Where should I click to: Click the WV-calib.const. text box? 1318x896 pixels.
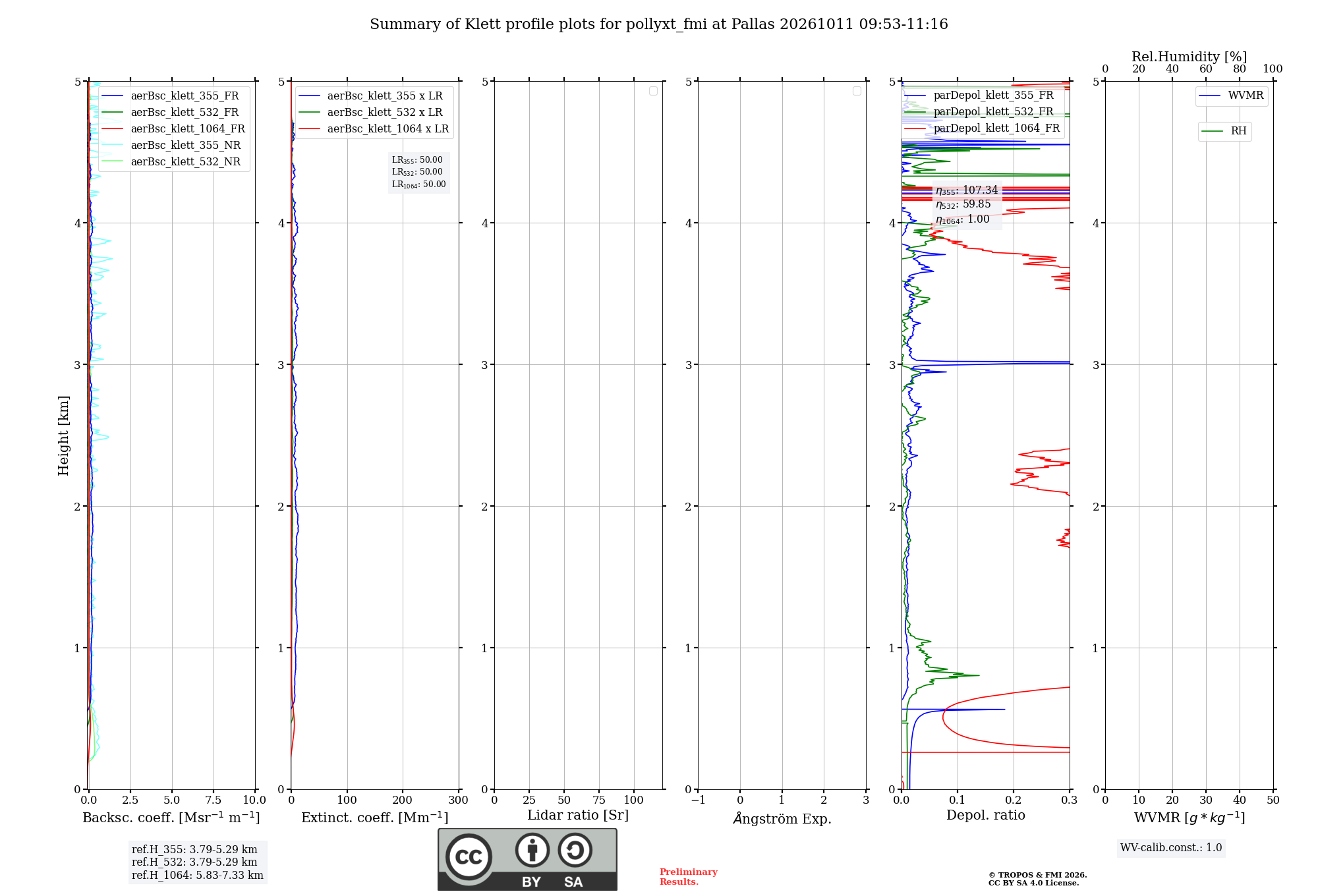(1171, 848)
